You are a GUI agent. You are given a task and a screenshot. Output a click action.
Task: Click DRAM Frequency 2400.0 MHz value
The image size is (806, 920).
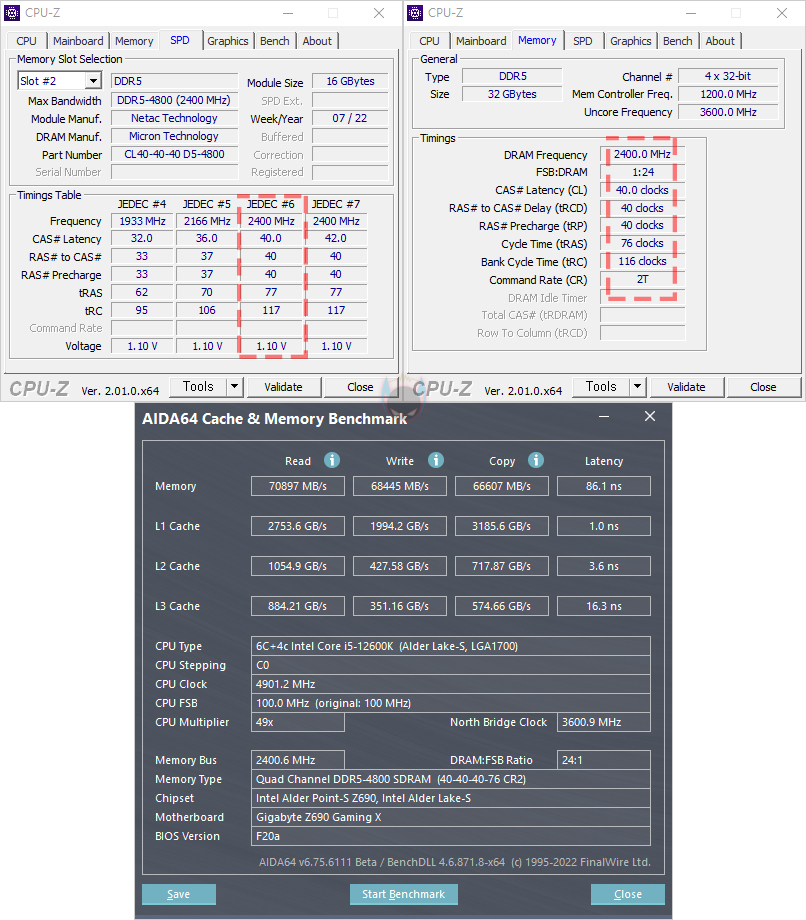tap(642, 154)
